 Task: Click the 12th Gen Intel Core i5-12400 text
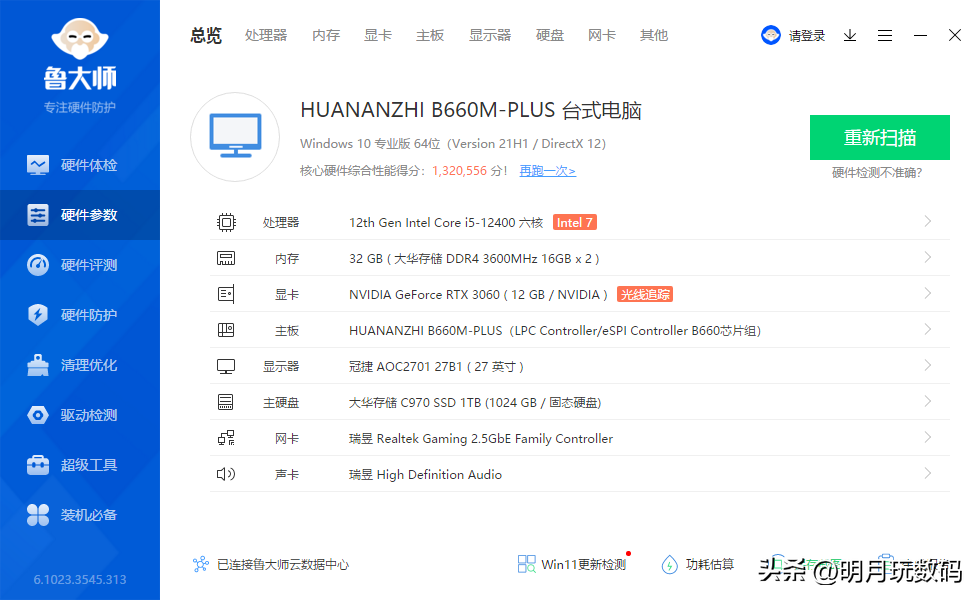tap(446, 222)
